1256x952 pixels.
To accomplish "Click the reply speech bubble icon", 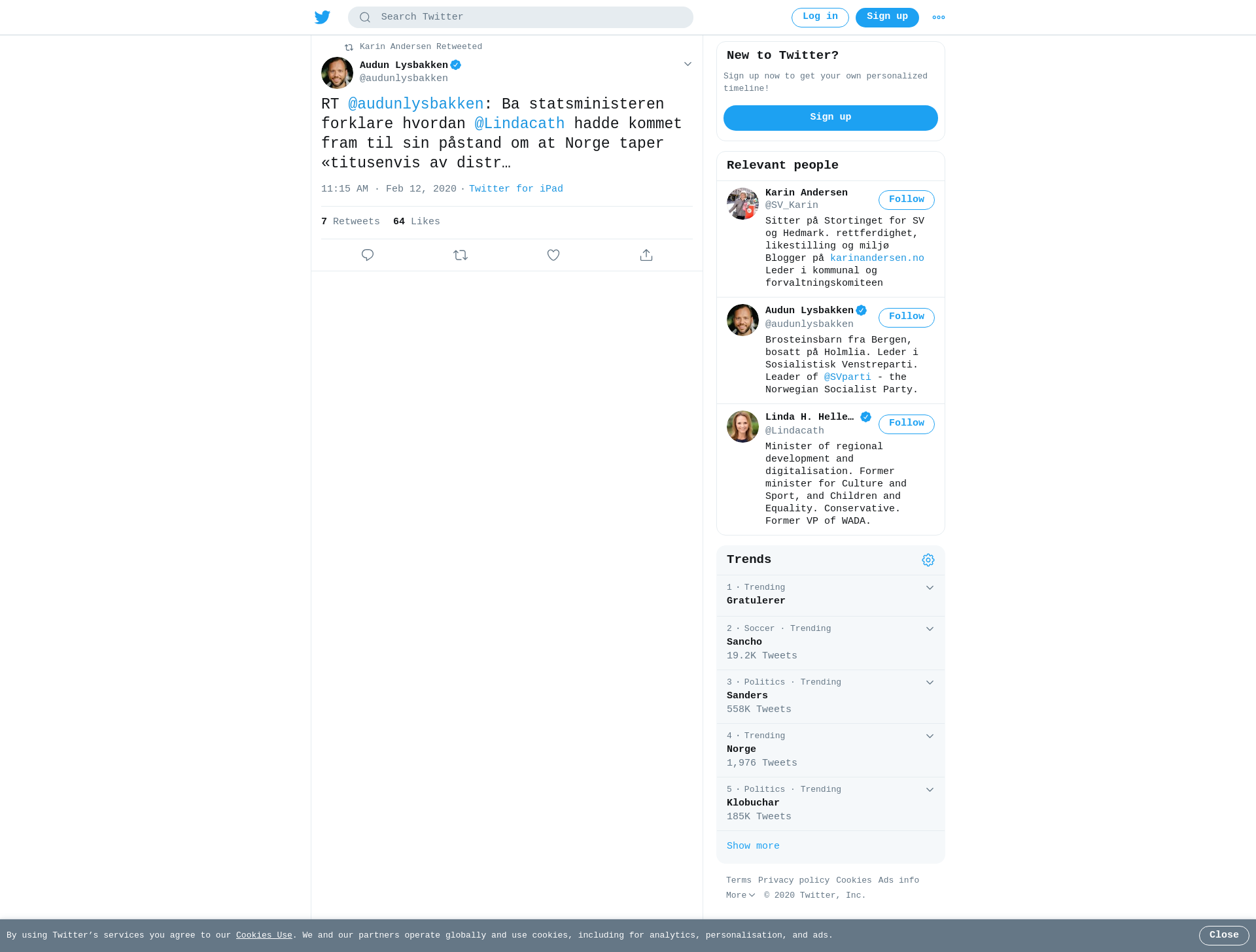I will point(368,255).
